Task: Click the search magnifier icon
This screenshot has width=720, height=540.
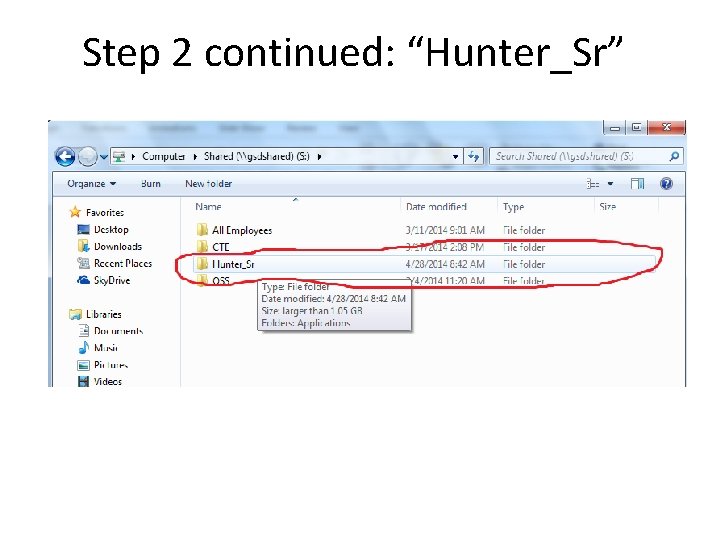Action: click(674, 157)
